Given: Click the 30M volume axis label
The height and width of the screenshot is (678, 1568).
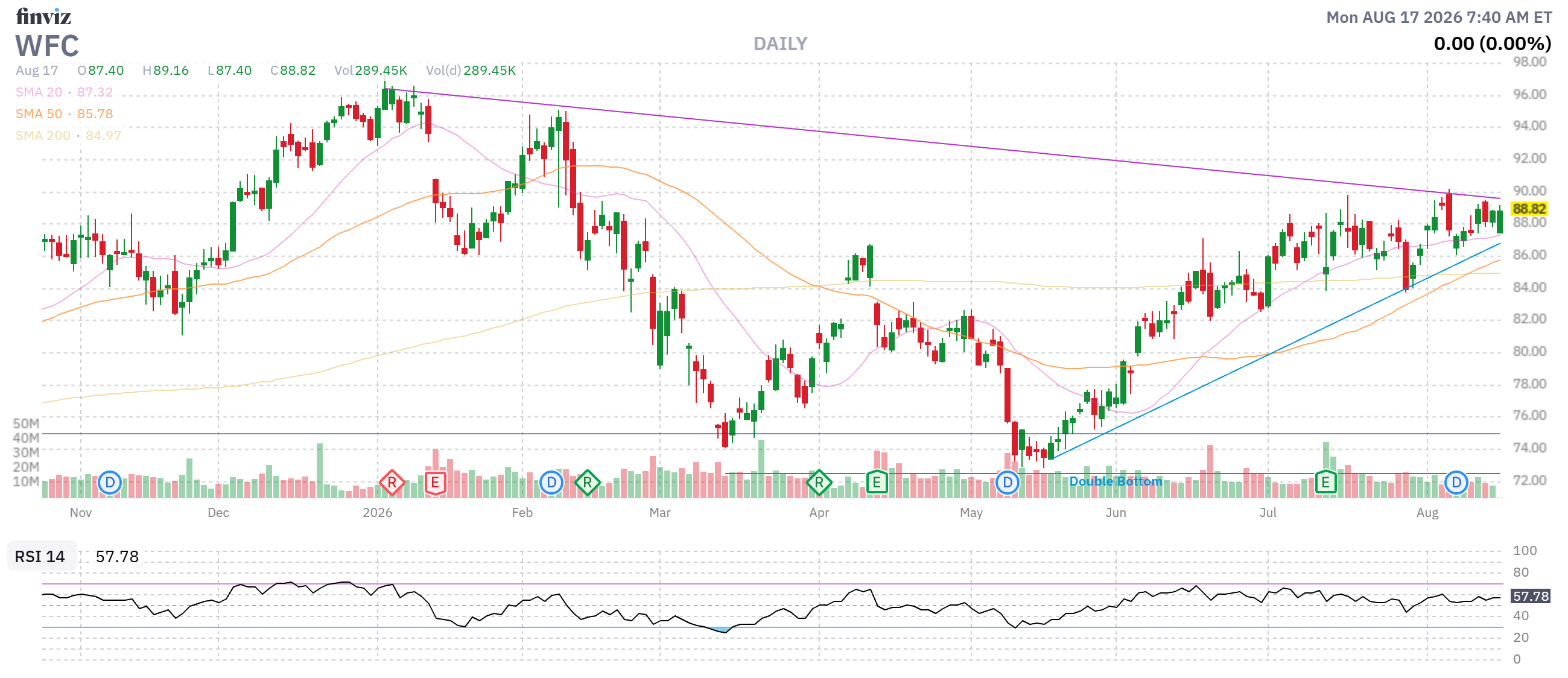Looking at the screenshot, I should click(x=25, y=452).
